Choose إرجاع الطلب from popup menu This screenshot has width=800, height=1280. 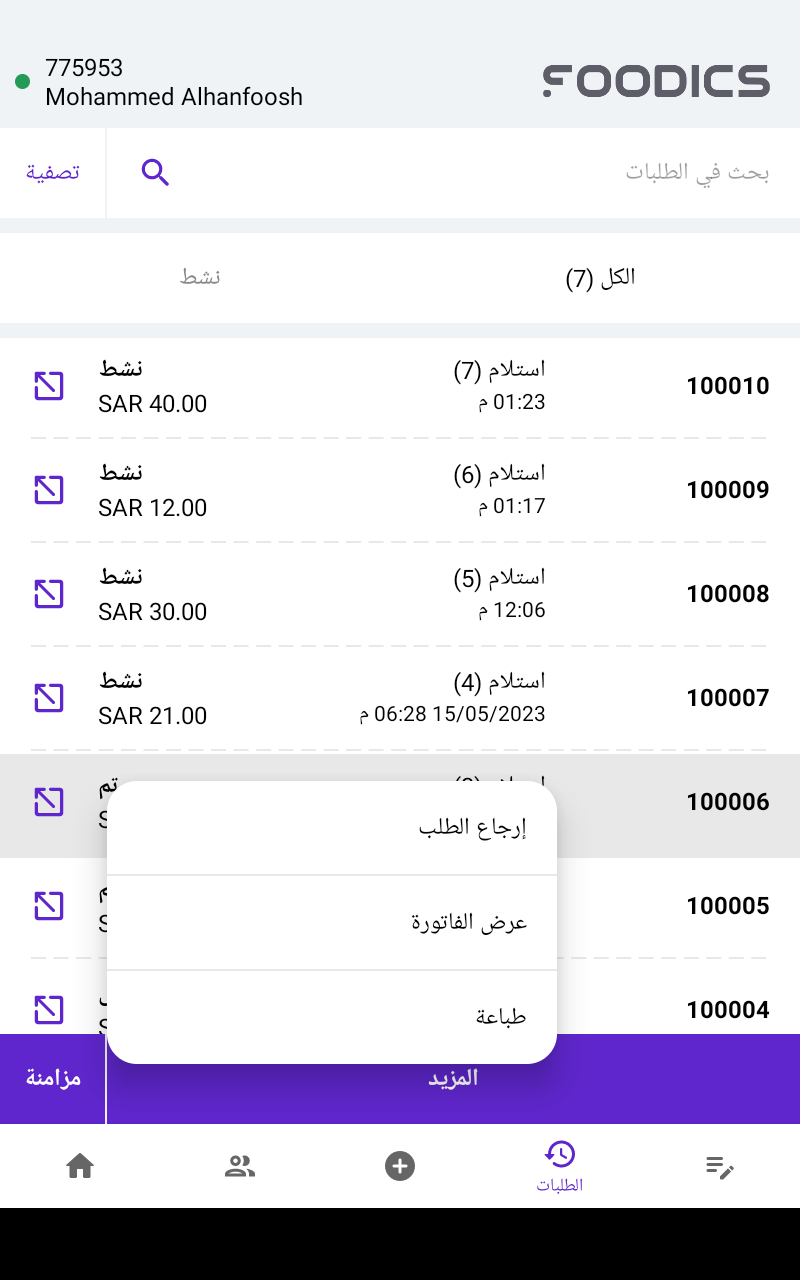pos(472,828)
